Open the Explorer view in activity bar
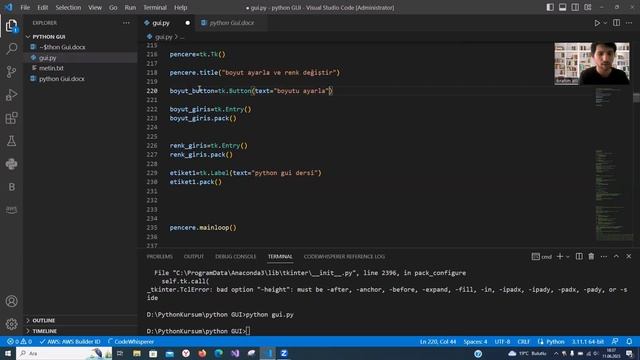 [11, 26]
